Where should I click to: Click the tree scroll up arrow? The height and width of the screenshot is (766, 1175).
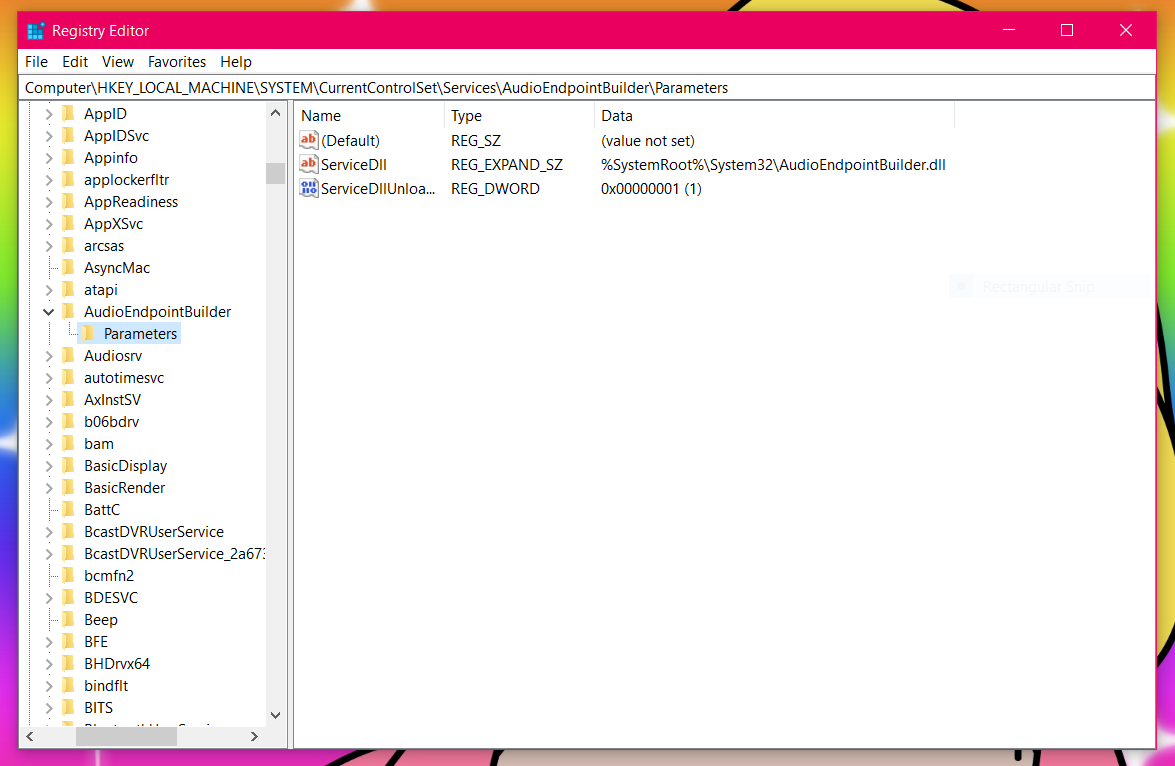point(275,113)
